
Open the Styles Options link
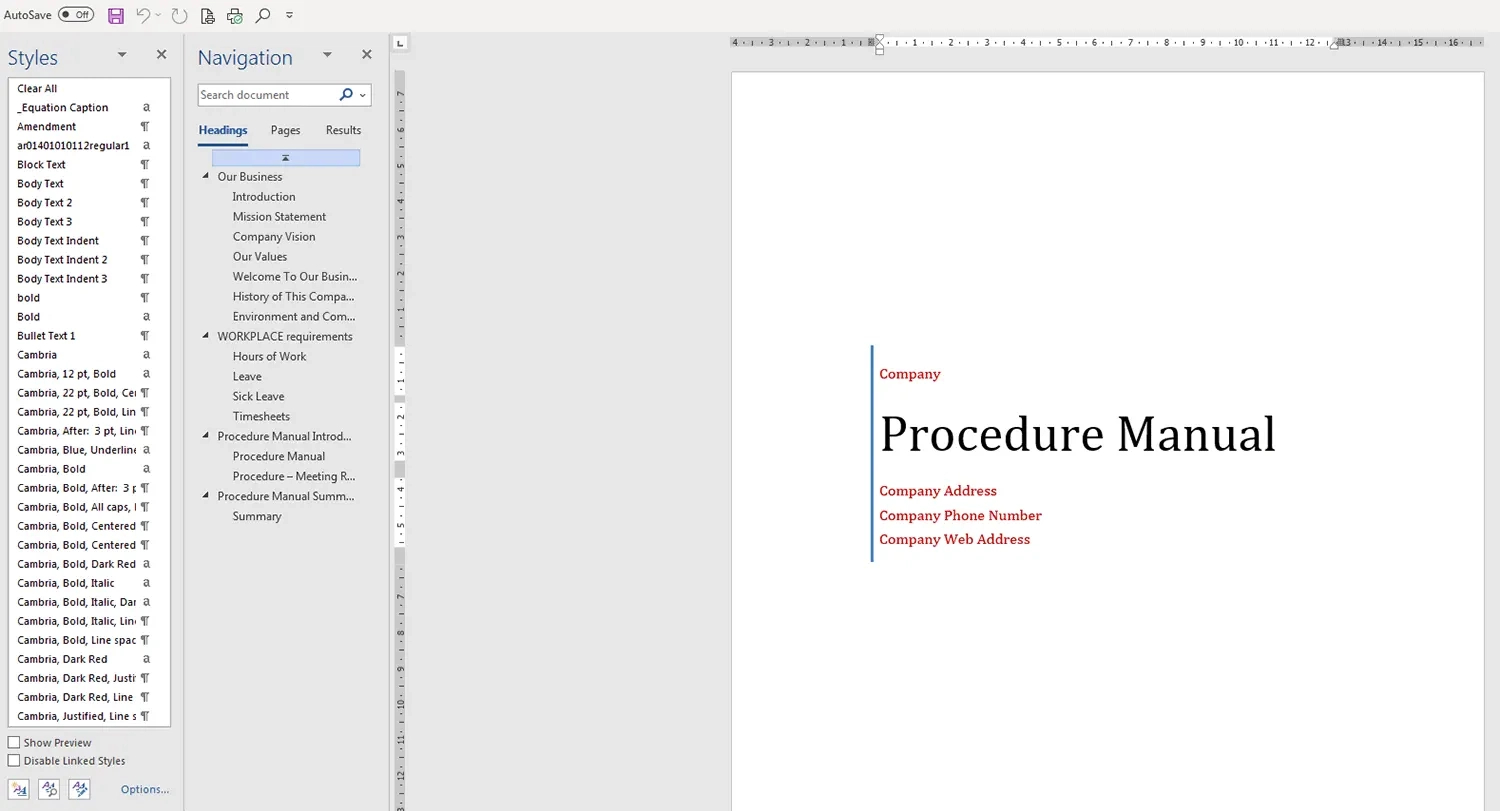pyautogui.click(x=145, y=790)
